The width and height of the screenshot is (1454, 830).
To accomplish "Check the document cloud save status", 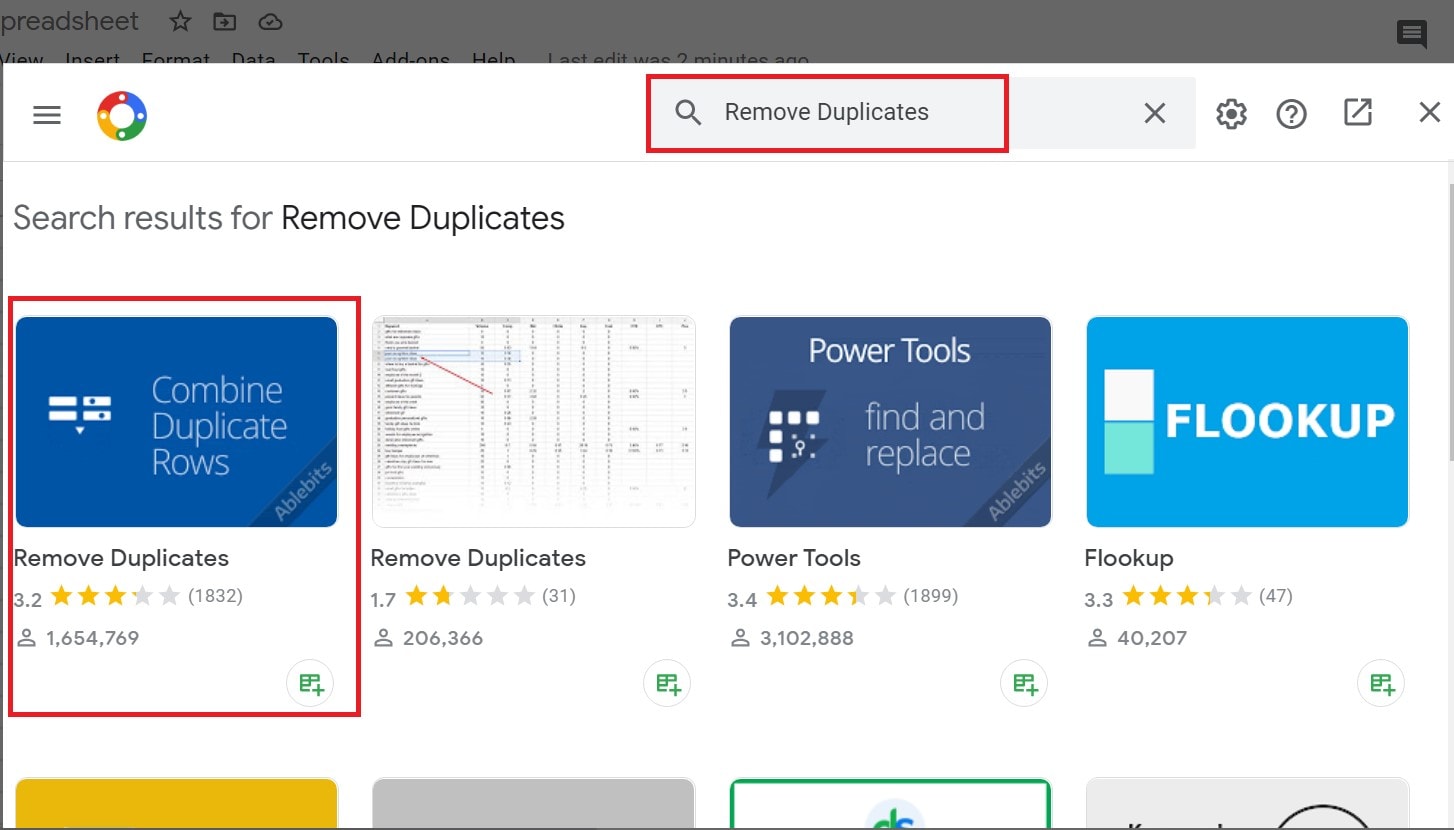I will point(270,20).
